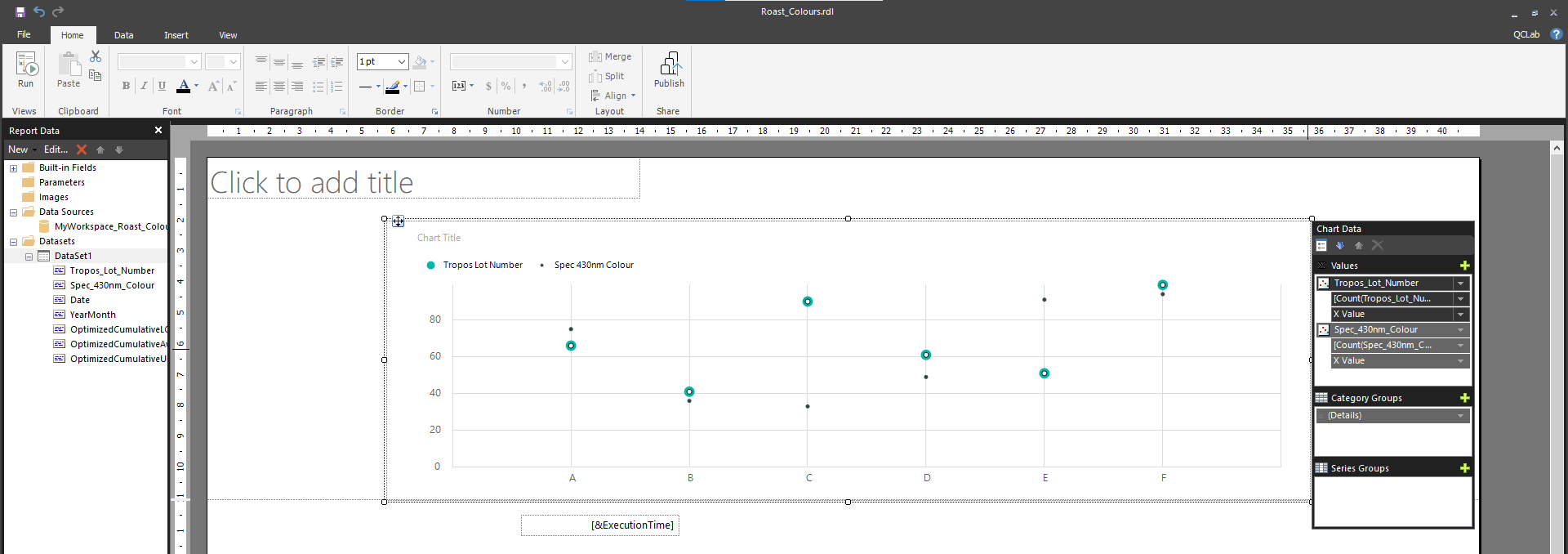Image resolution: width=1568 pixels, height=554 pixels.
Task: Copy selection with the copy icon
Action: tap(96, 75)
